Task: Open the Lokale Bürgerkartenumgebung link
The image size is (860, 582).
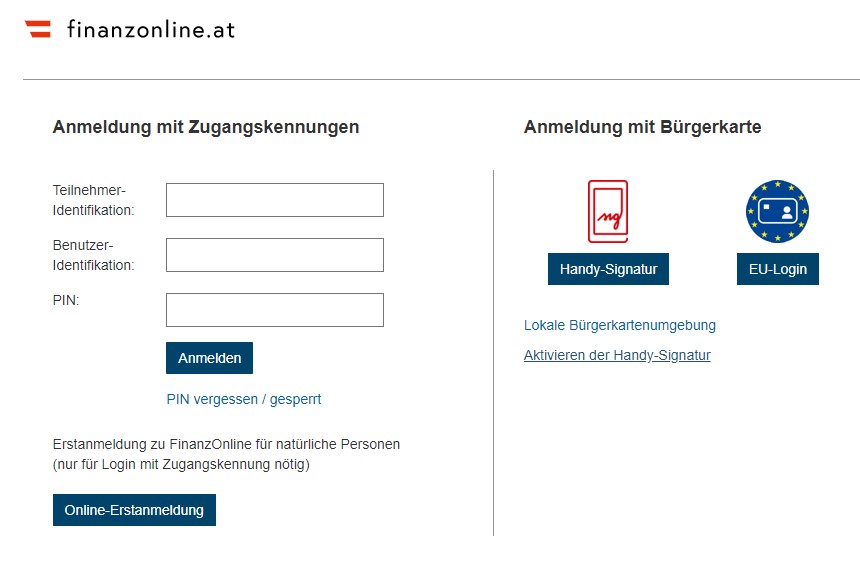Action: click(620, 325)
